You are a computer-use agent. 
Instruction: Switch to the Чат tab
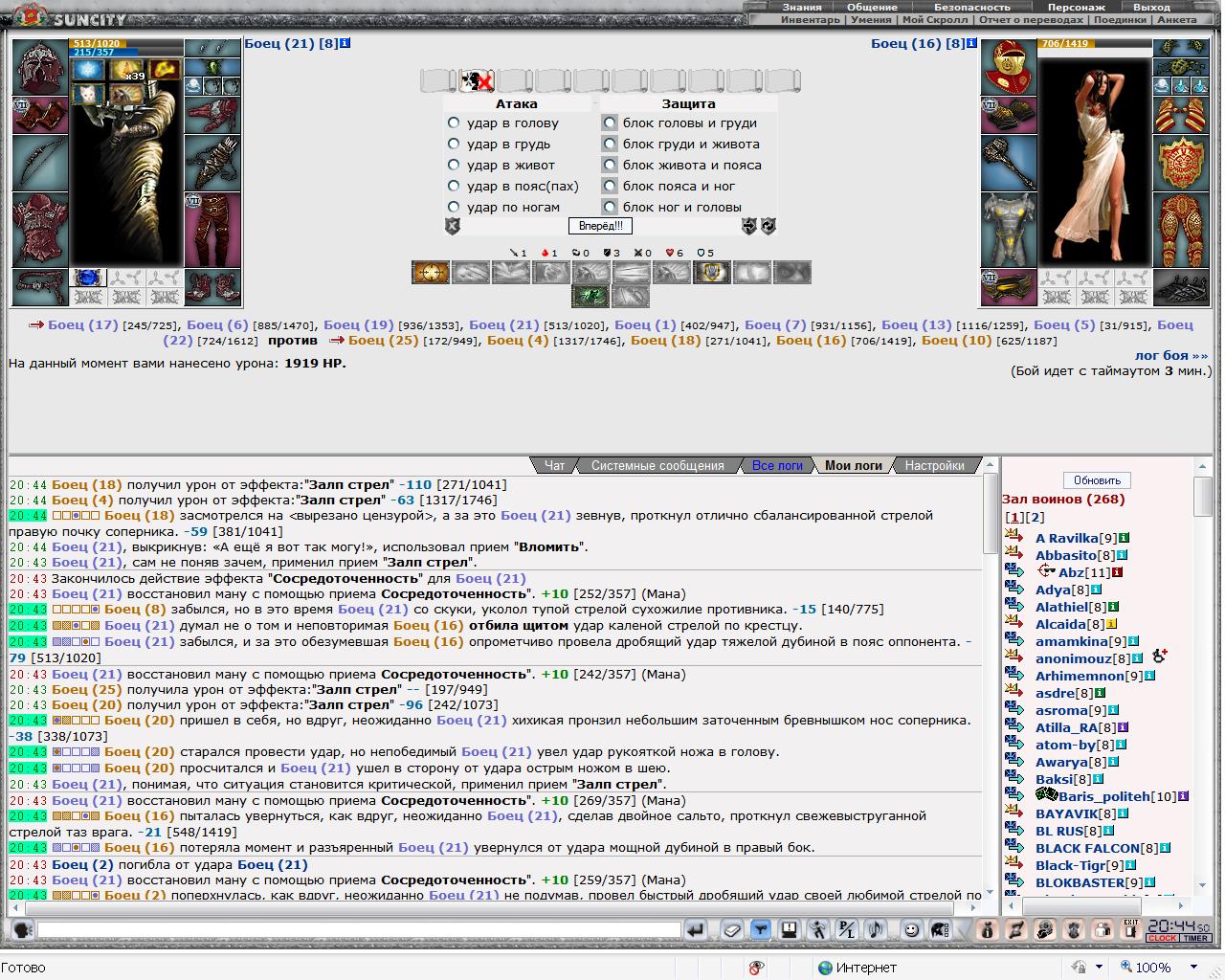(555, 465)
